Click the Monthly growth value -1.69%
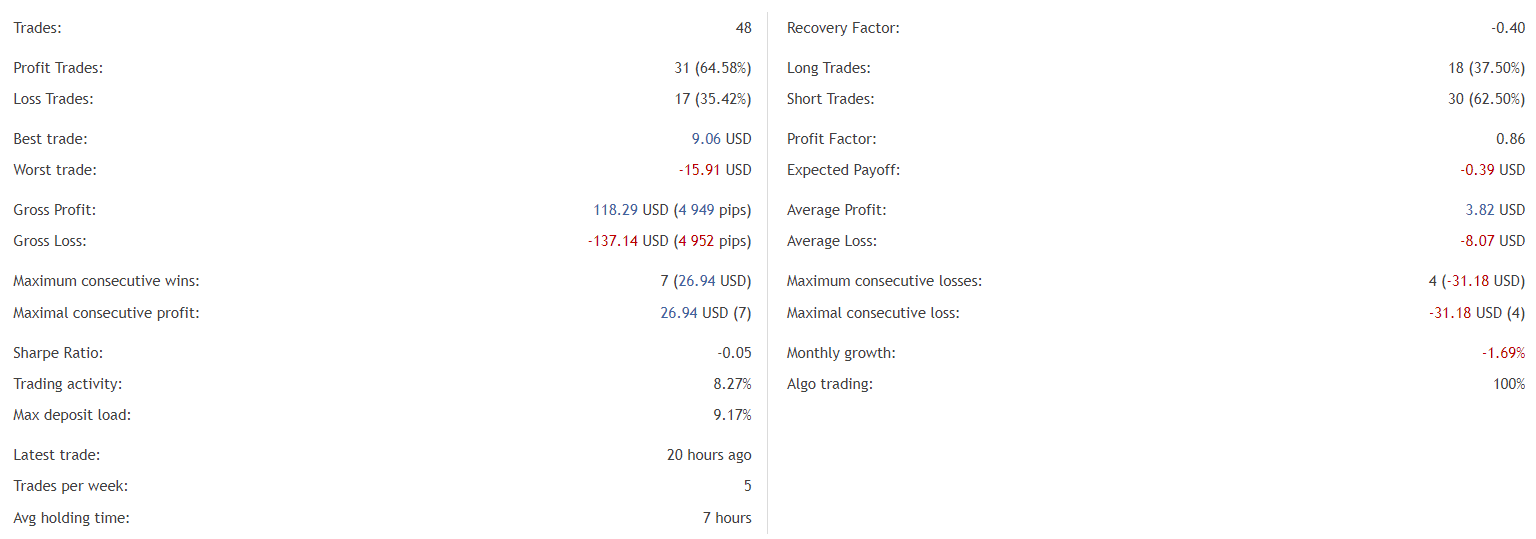The height and width of the screenshot is (539, 1536). 1503,353
